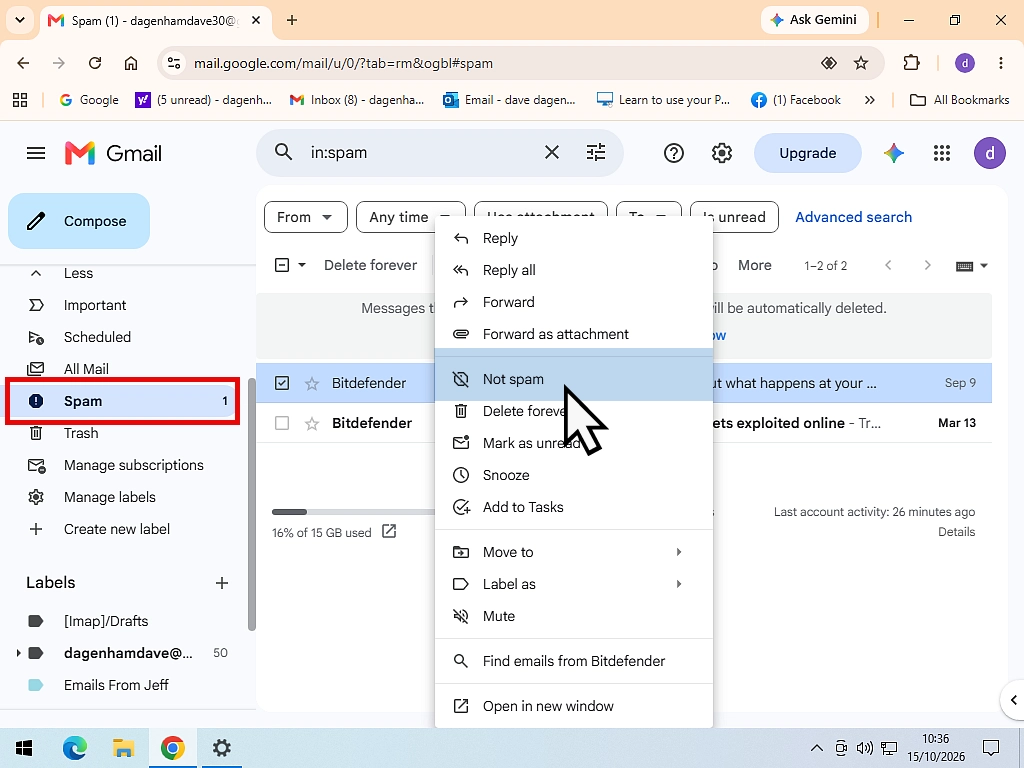Open Chrome tab search dropdown arrow
Viewport: 1024px width, 768px height.
(20, 20)
